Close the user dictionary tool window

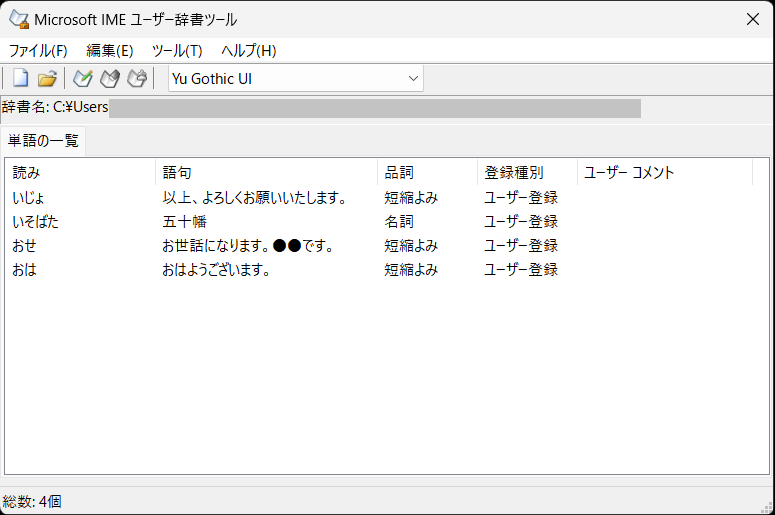pos(753,19)
